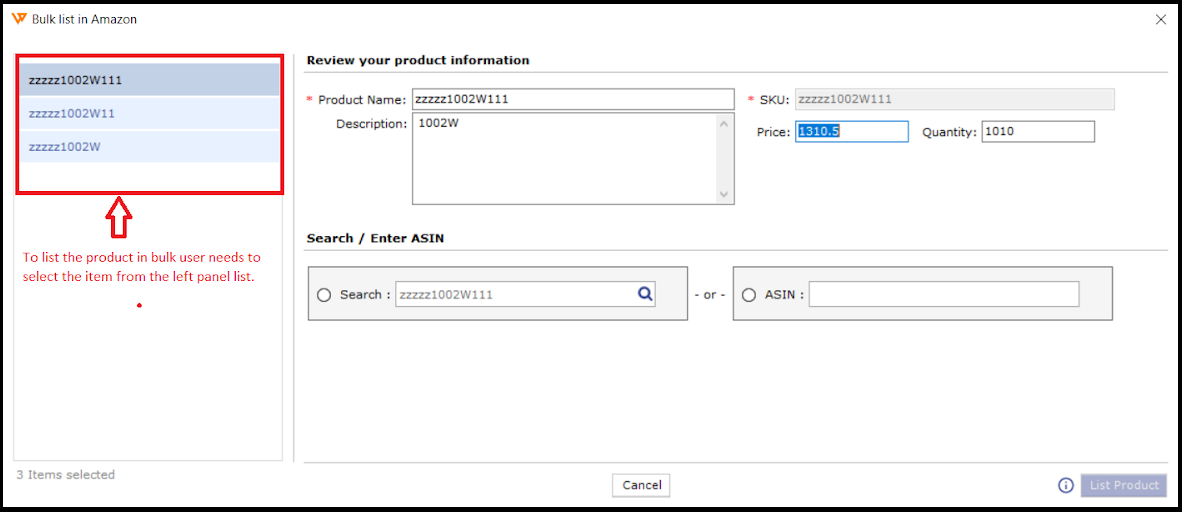Click the search magnifier icon

(x=645, y=294)
